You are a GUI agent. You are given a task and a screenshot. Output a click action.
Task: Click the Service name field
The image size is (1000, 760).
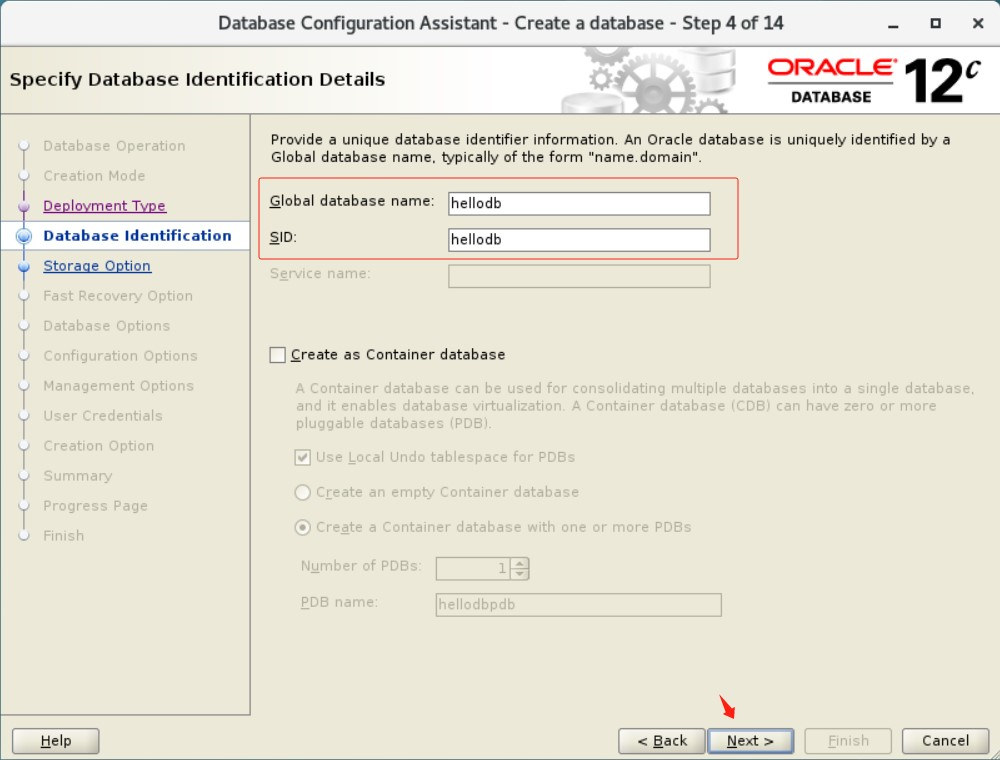579,276
